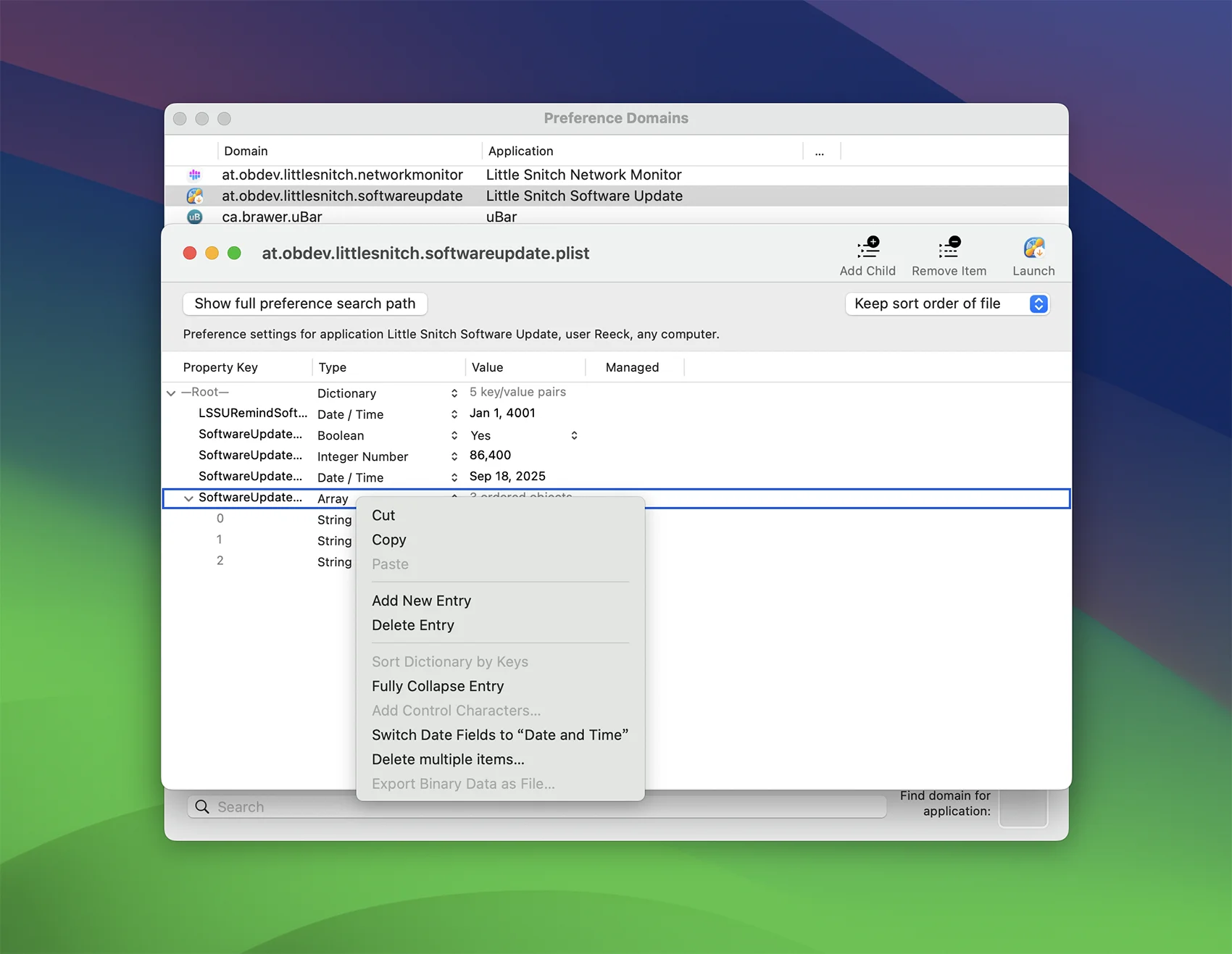Choose Fully Collapse Entry menu item
The width and height of the screenshot is (1232, 954).
(500, 686)
